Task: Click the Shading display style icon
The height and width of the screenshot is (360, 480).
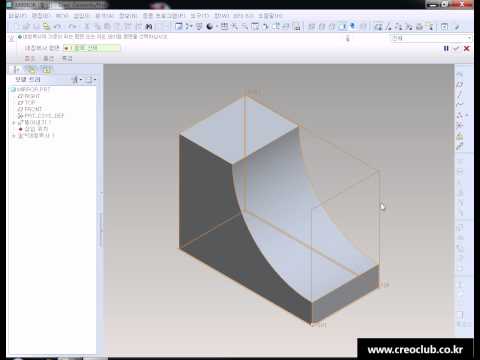Action: point(343,27)
